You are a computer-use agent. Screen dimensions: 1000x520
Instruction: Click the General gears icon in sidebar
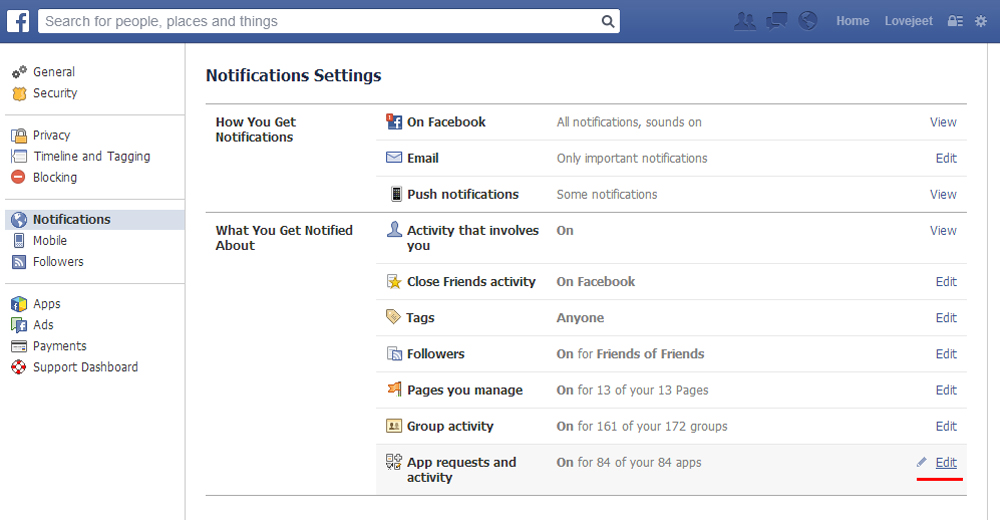click(19, 71)
